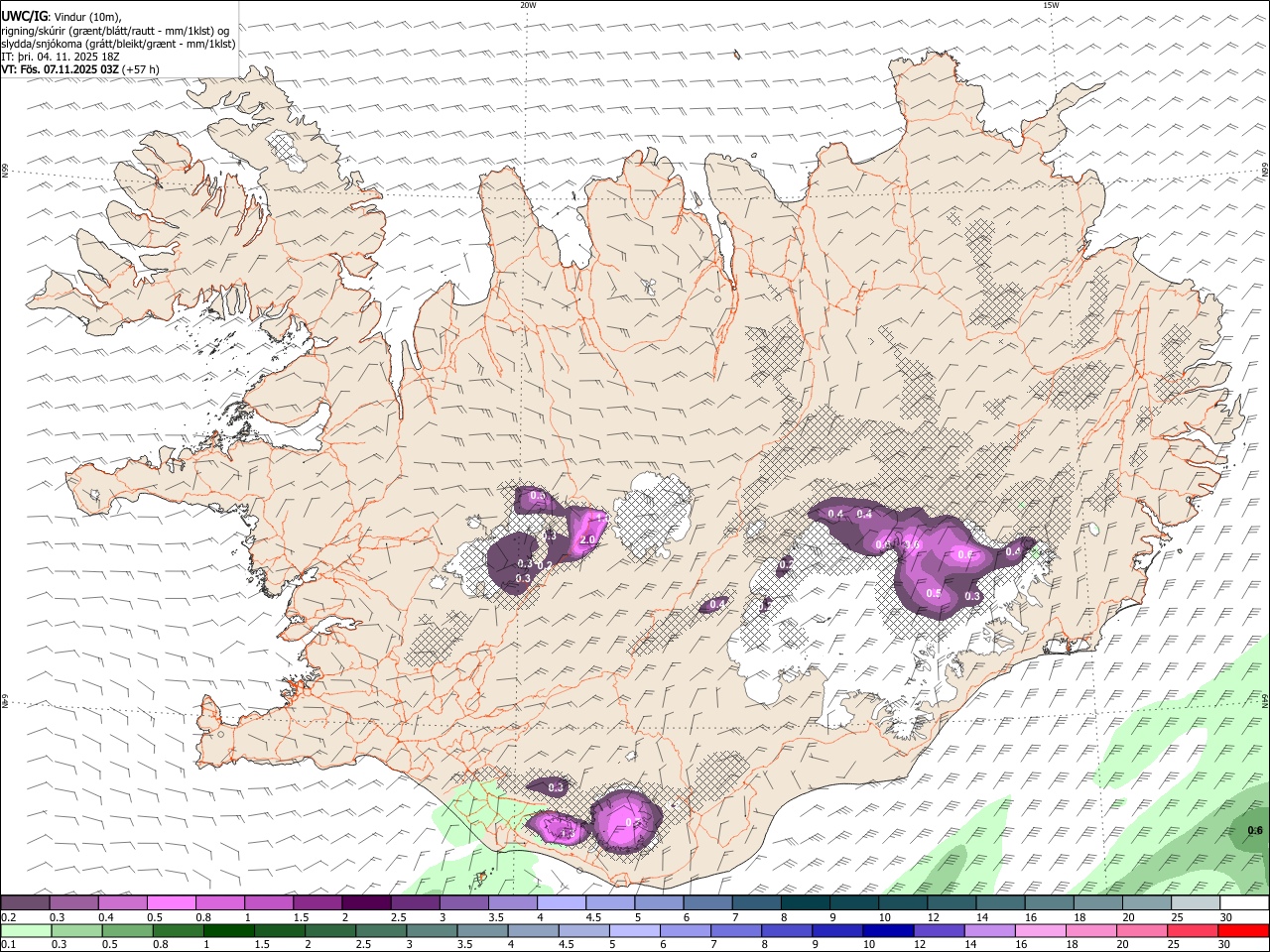The height and width of the screenshot is (952, 1270).
Task: Click the "15W" longitude label
Action: pos(1051,5)
